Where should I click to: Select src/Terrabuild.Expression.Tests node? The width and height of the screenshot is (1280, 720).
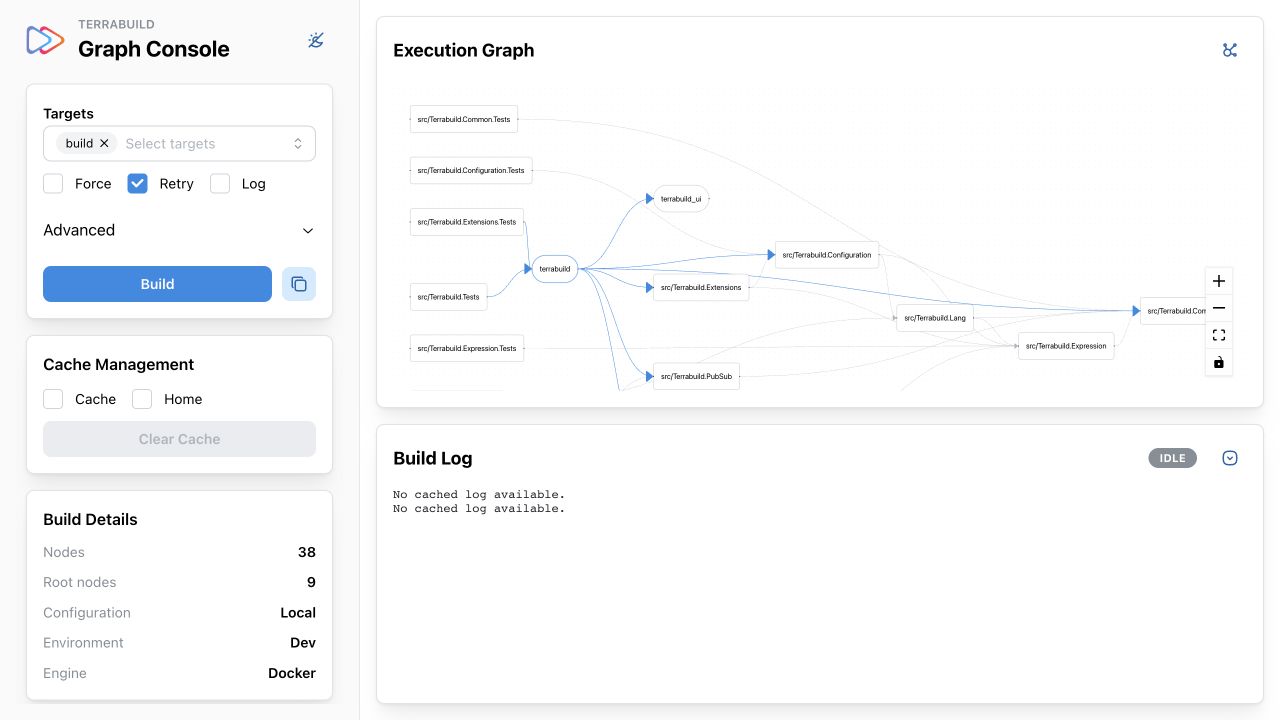[x=467, y=349]
